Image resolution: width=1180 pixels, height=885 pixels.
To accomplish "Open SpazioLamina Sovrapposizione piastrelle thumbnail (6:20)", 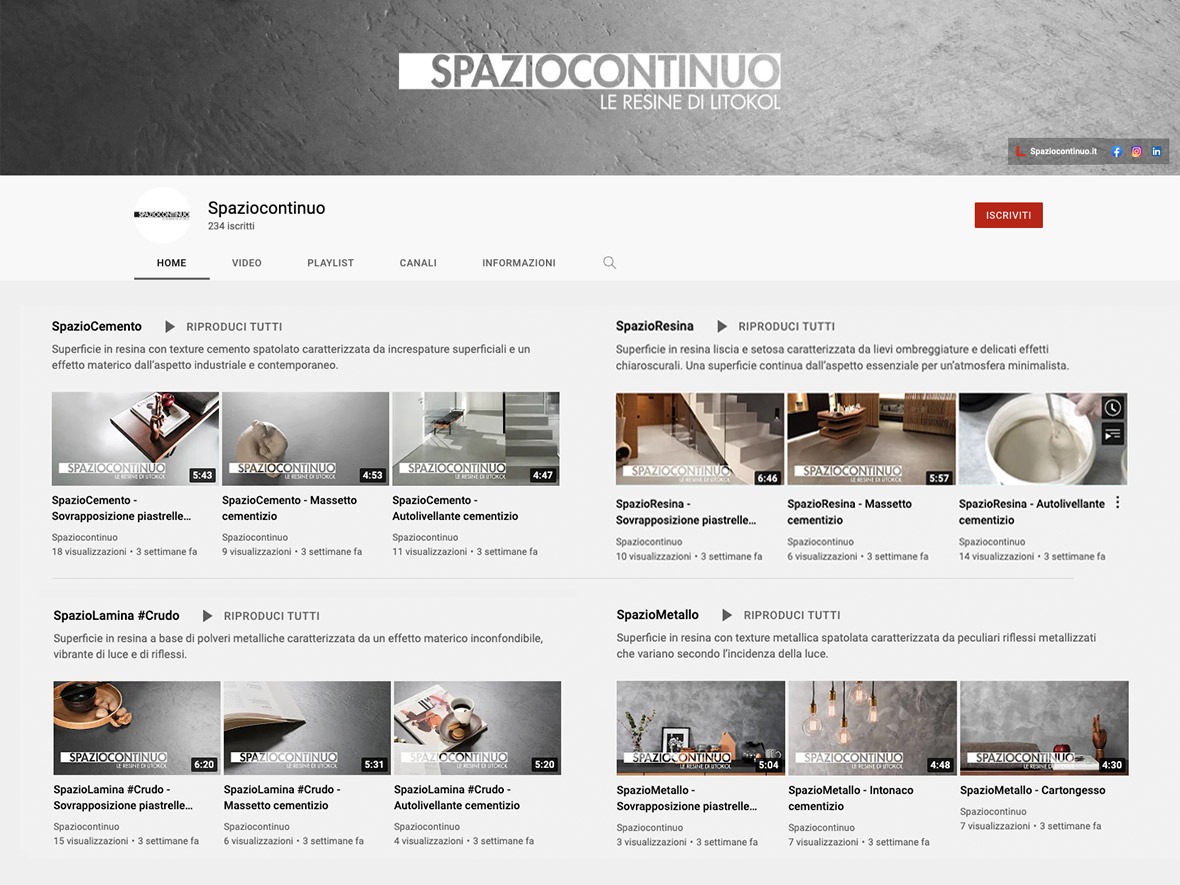I will [137, 728].
